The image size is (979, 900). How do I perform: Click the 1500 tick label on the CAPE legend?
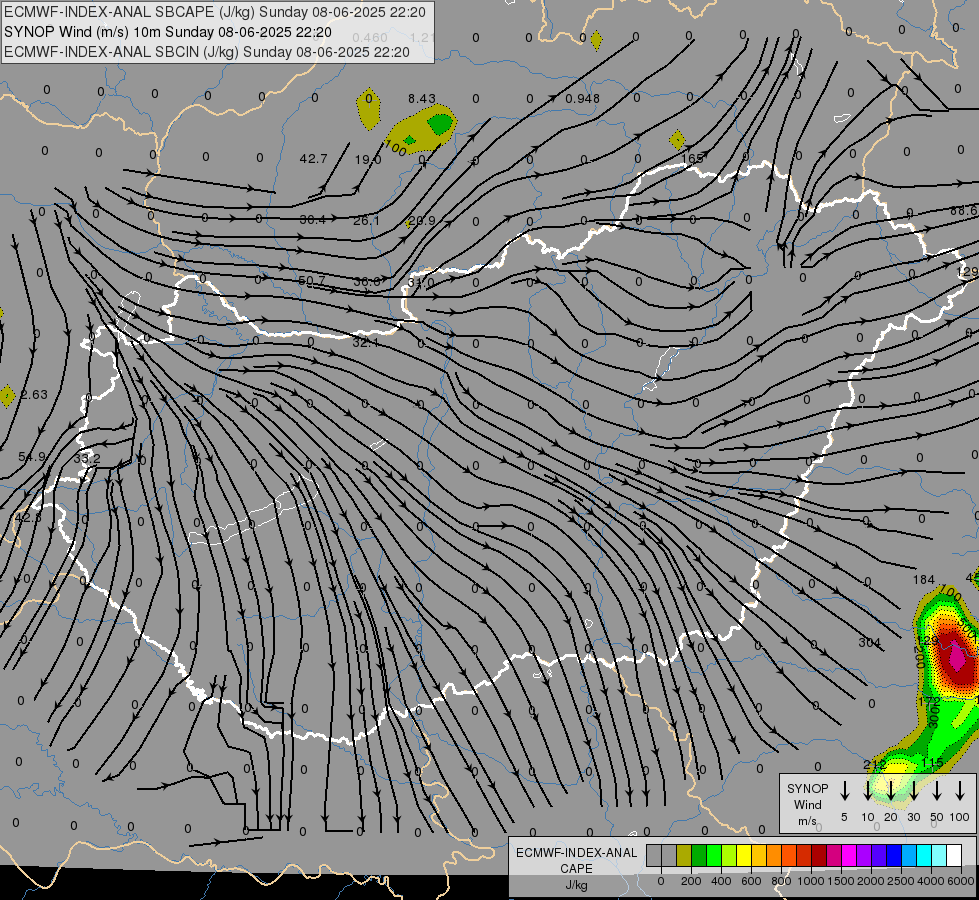pyautogui.click(x=840, y=881)
